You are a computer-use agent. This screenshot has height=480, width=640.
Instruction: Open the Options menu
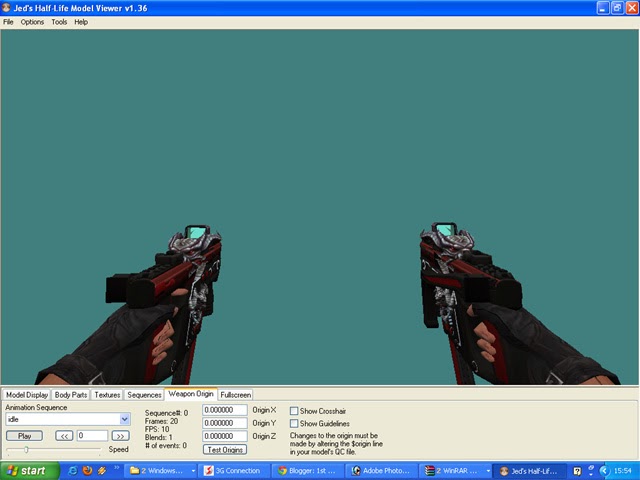(x=32, y=22)
